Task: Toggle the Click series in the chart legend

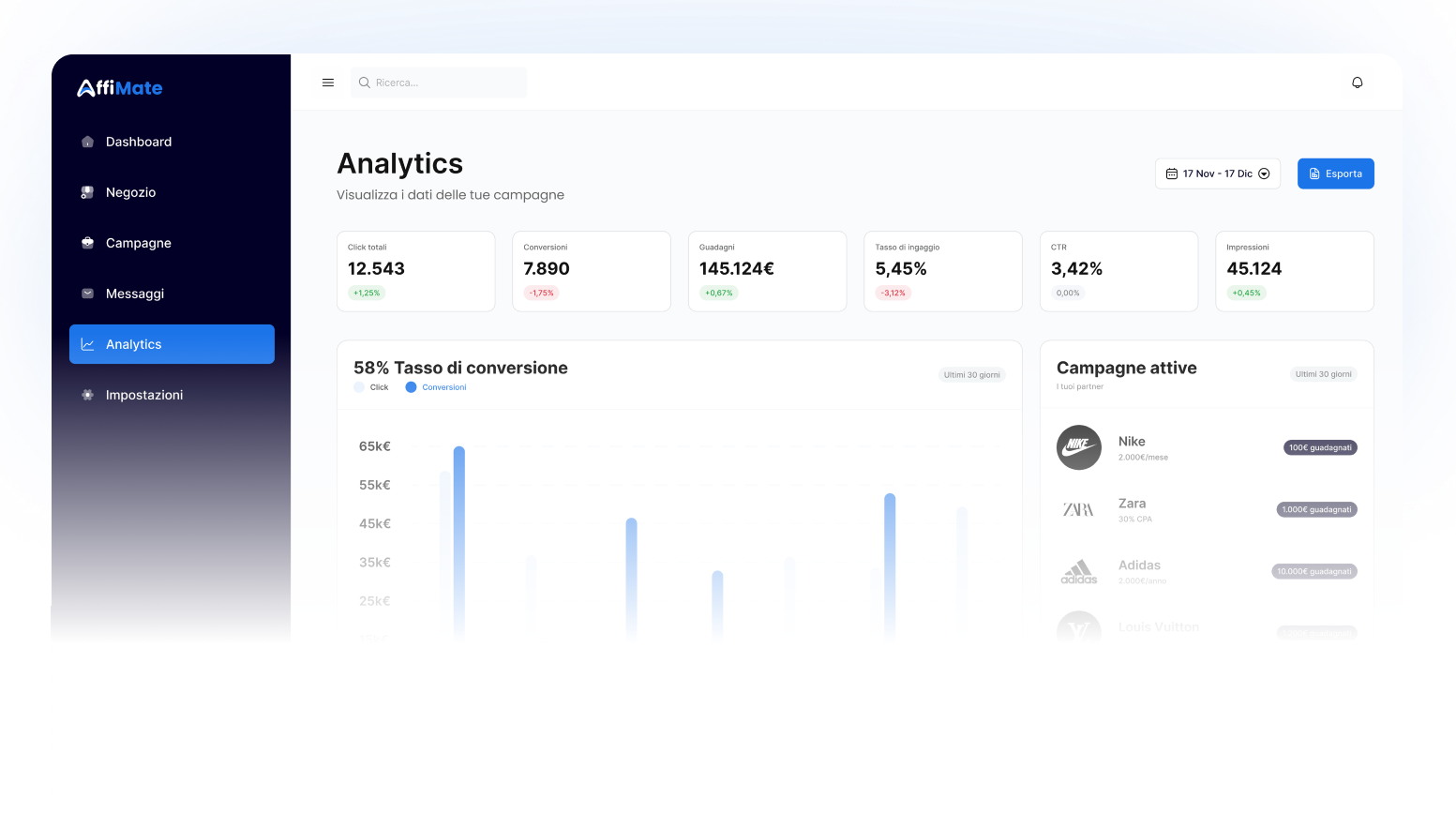Action: tap(370, 386)
